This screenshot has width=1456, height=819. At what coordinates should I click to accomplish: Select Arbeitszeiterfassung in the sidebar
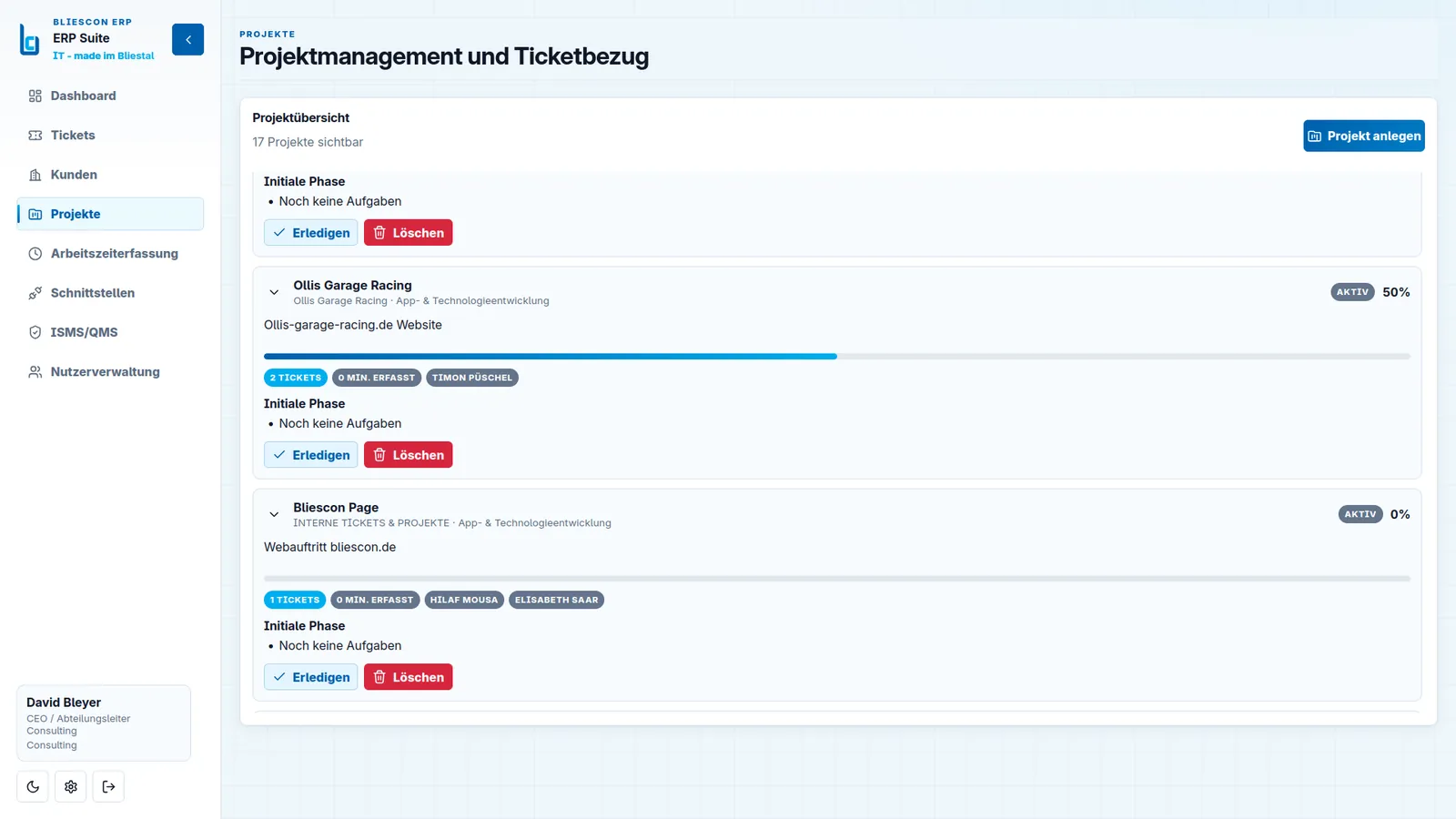(x=110, y=254)
